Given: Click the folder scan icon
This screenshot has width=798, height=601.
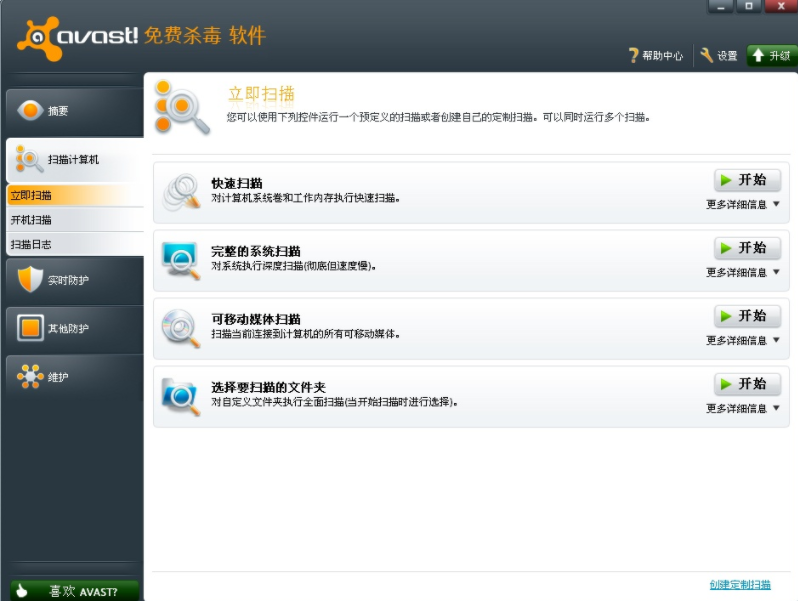Looking at the screenshot, I should pos(181,395).
